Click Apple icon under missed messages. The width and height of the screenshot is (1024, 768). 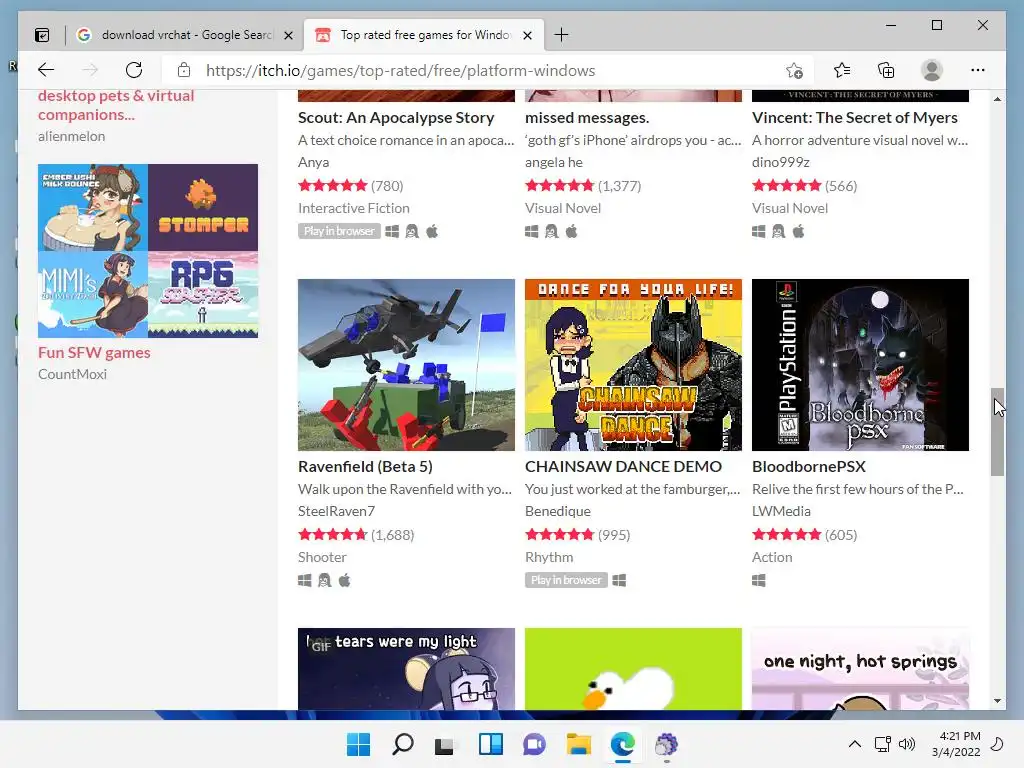(x=571, y=231)
